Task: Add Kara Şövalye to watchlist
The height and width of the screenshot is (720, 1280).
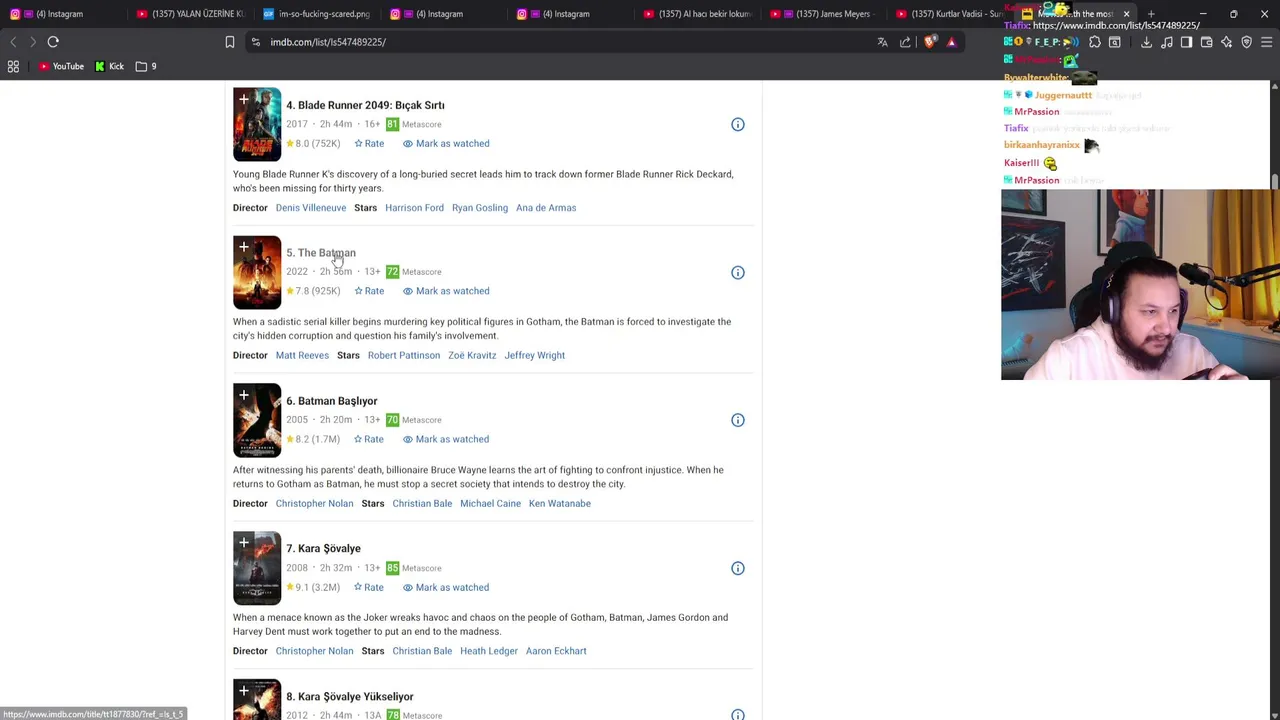Action: pos(243,543)
